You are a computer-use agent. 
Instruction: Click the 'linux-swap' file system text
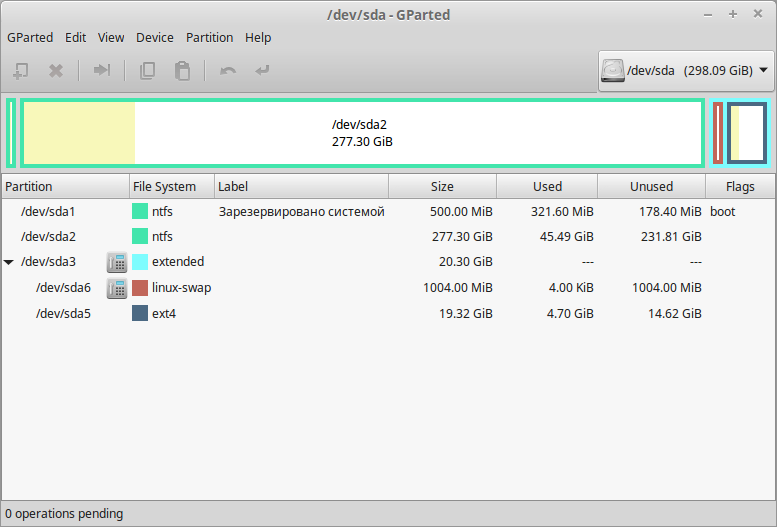pyautogui.click(x=181, y=288)
